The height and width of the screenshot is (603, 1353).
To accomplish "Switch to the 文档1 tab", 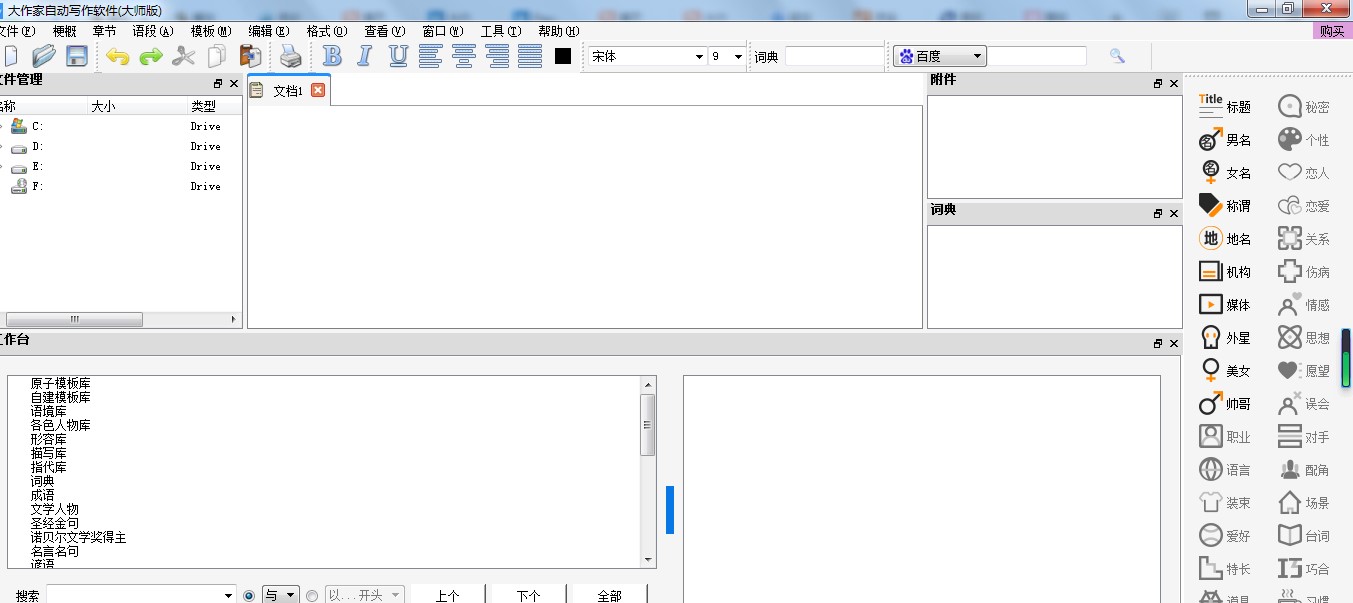I will click(287, 91).
